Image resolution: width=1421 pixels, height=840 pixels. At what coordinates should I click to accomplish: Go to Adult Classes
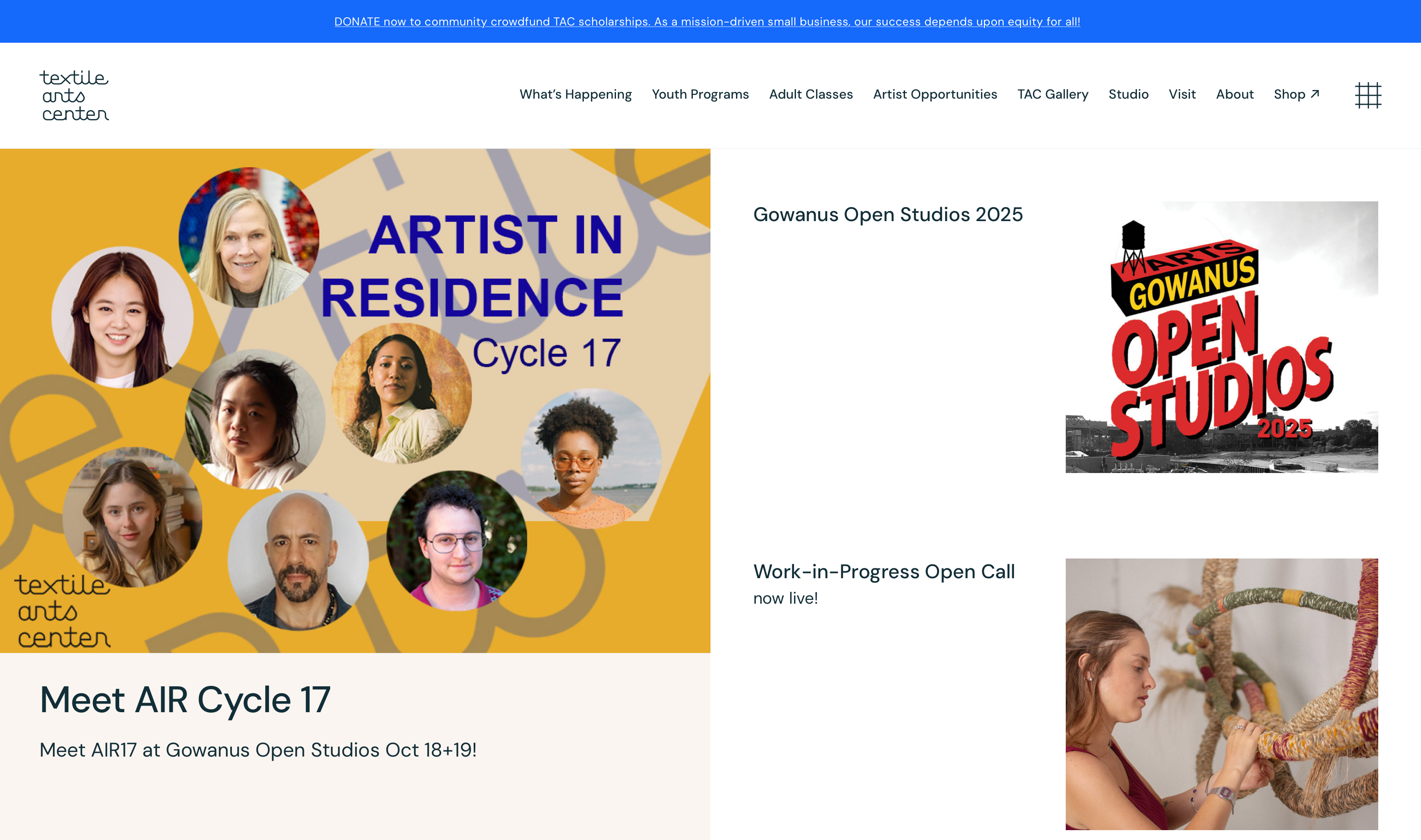[810, 95]
